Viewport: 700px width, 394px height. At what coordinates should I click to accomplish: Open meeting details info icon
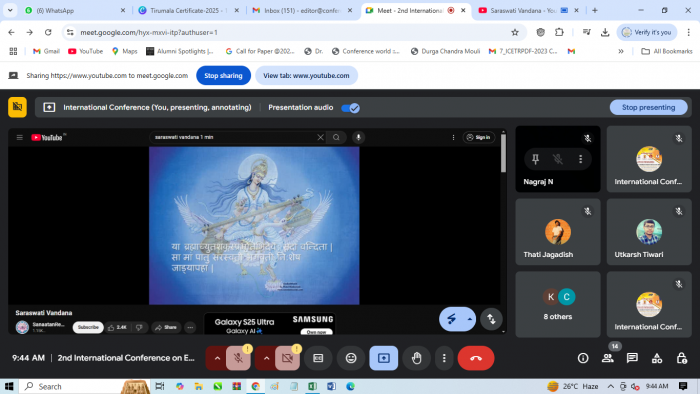(583, 358)
